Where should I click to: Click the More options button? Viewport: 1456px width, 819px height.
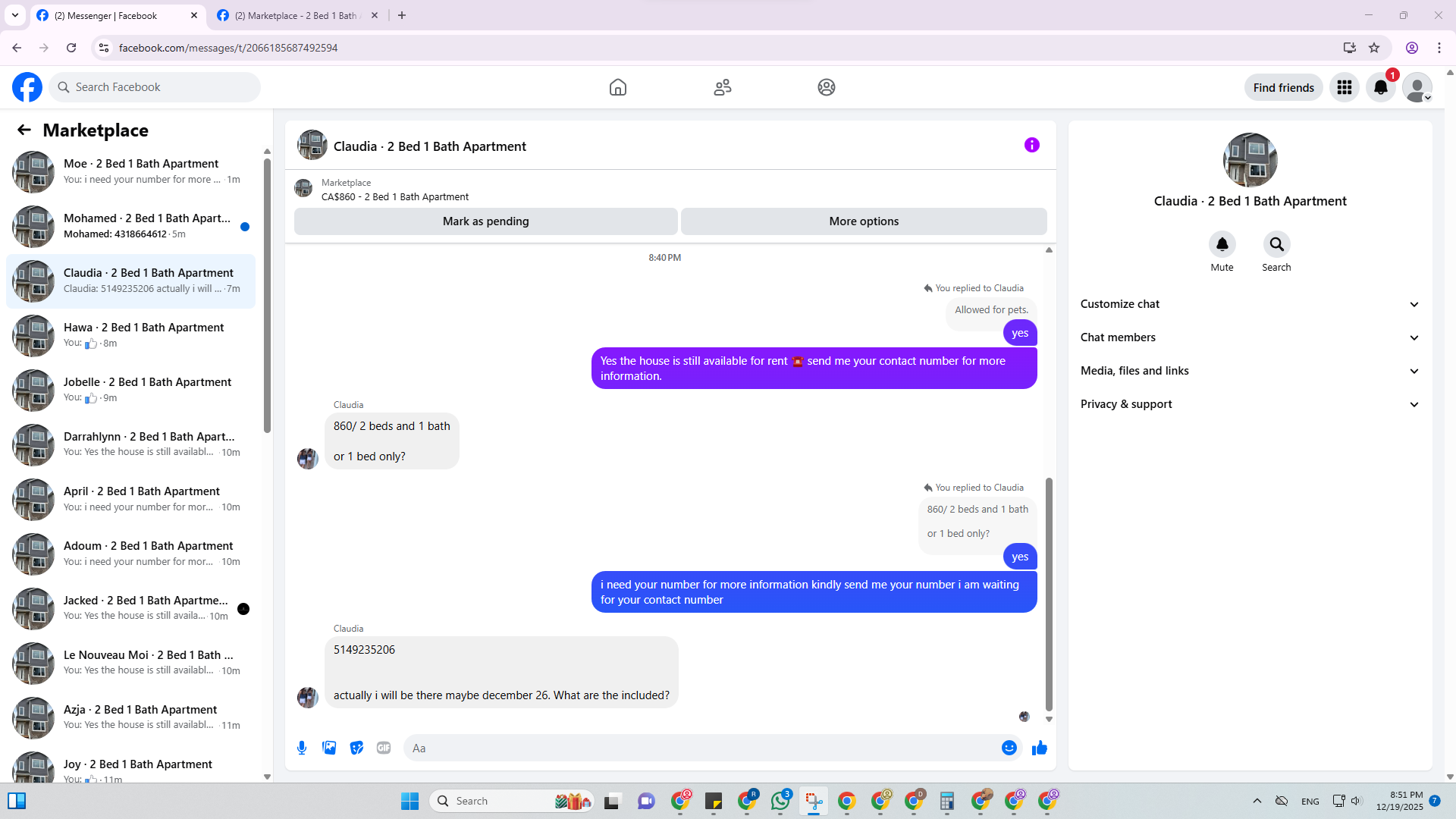[x=863, y=221]
